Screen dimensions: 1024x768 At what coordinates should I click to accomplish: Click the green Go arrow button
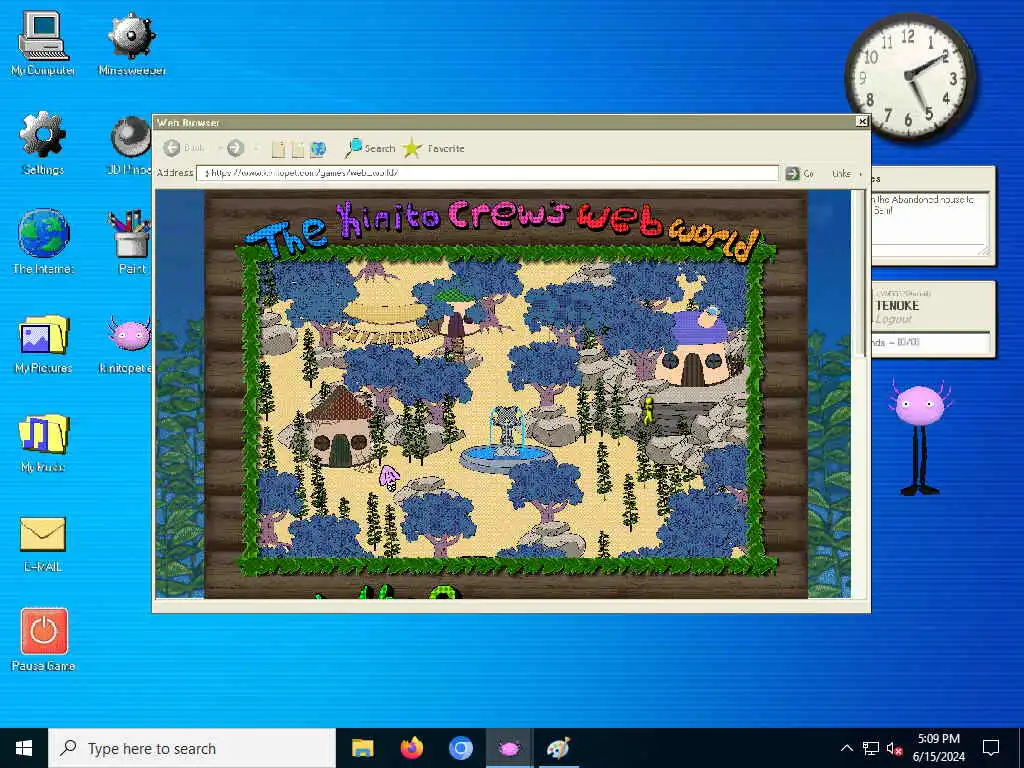pyautogui.click(x=792, y=173)
